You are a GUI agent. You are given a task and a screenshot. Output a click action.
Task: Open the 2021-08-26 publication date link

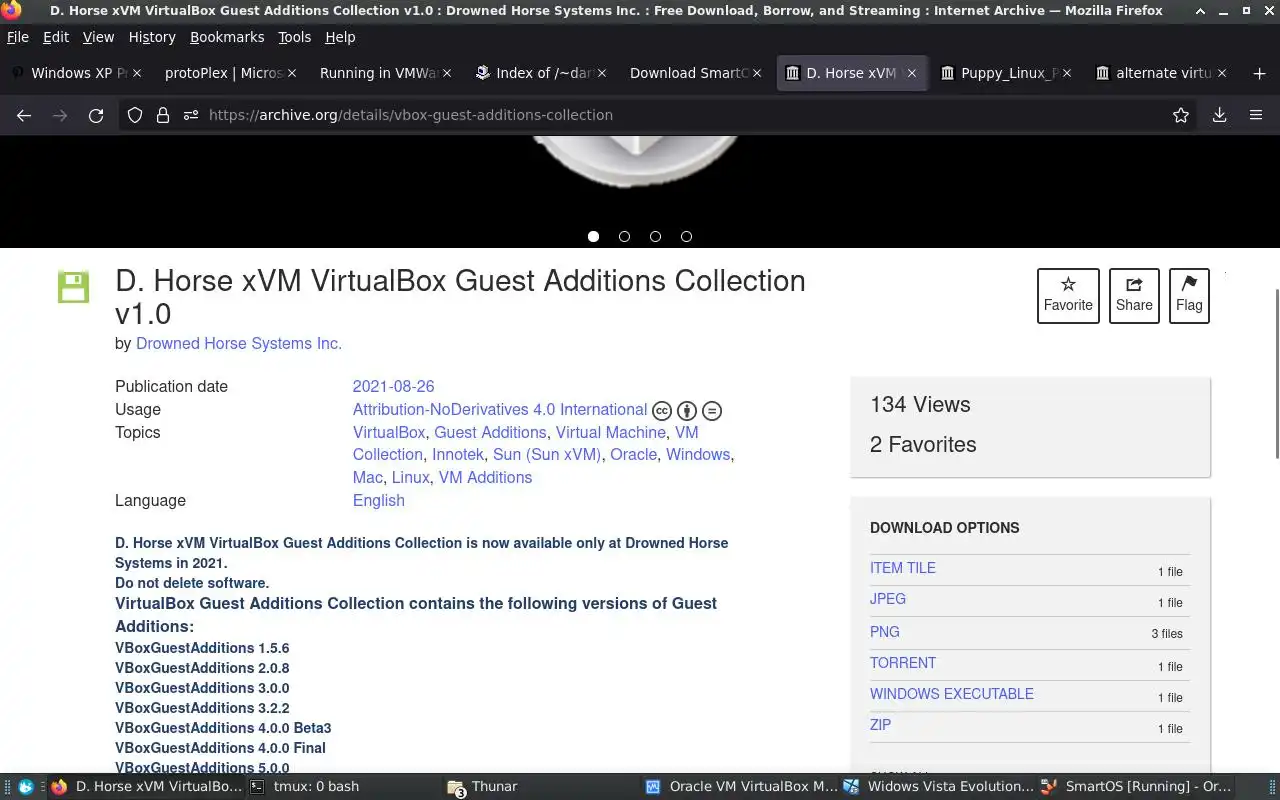pyautogui.click(x=393, y=387)
